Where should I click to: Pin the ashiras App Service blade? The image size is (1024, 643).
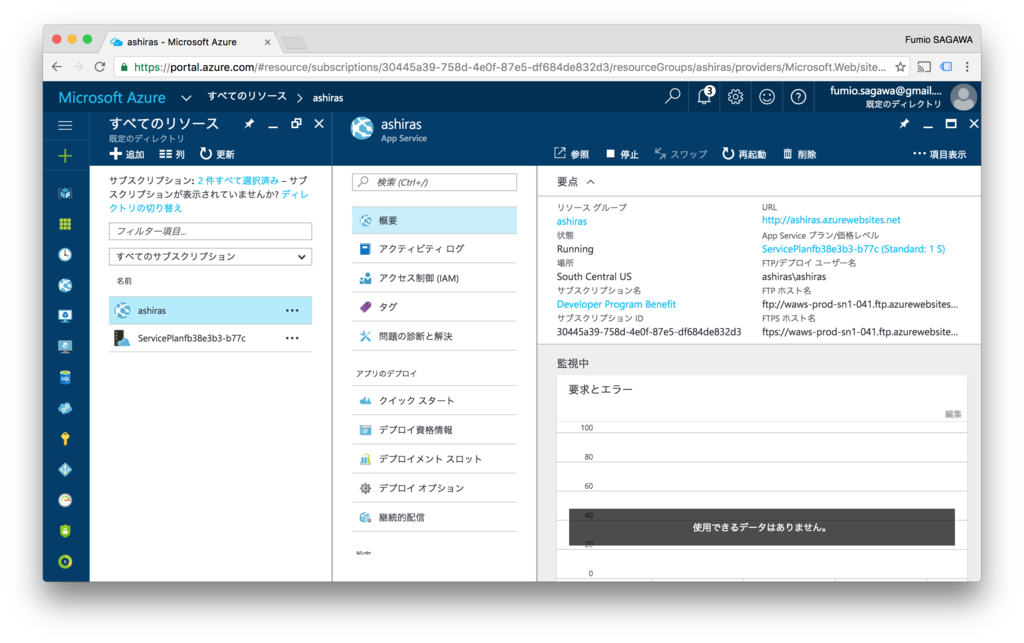904,123
